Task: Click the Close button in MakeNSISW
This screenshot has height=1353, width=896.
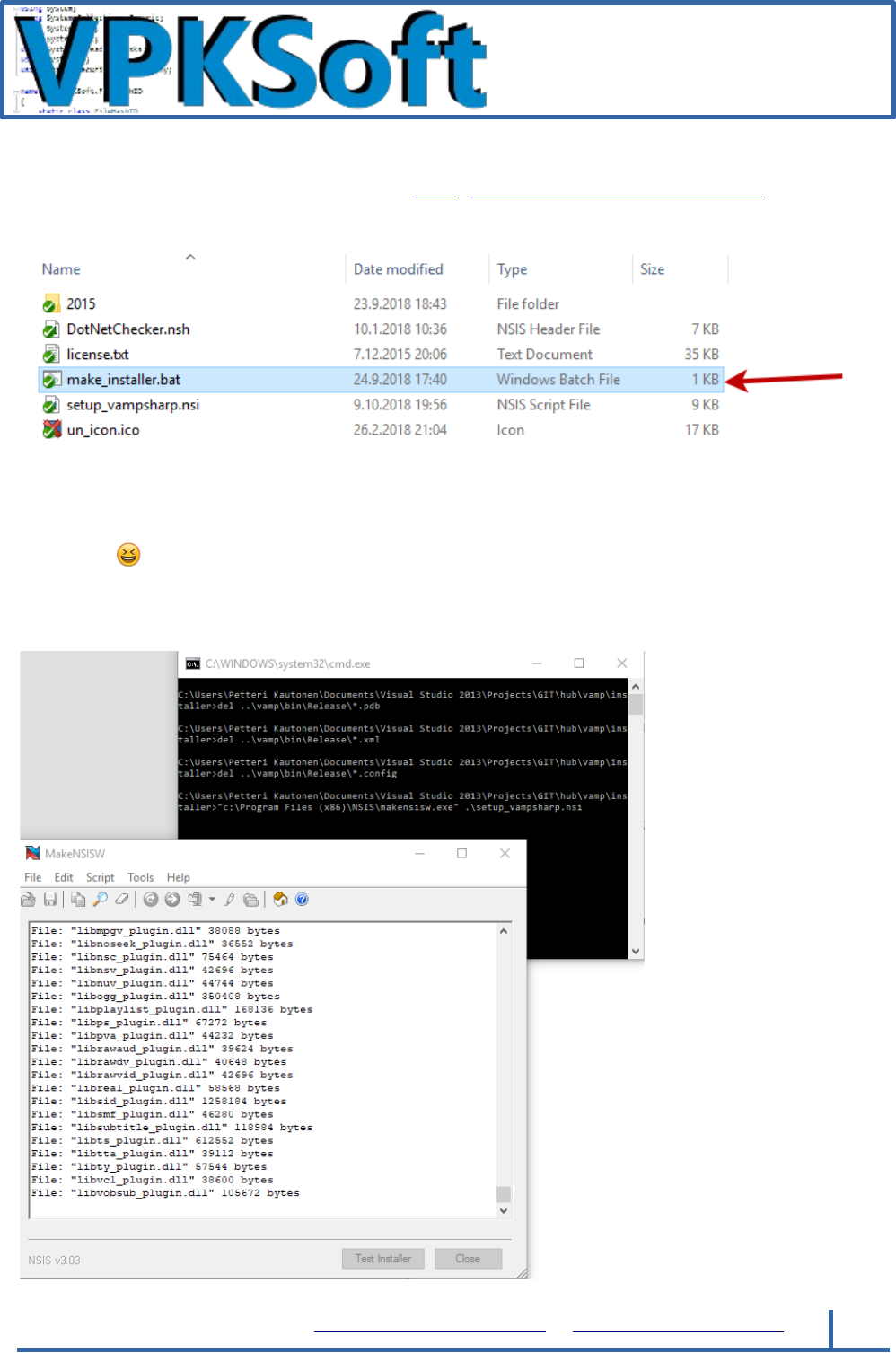Action: point(468,1259)
